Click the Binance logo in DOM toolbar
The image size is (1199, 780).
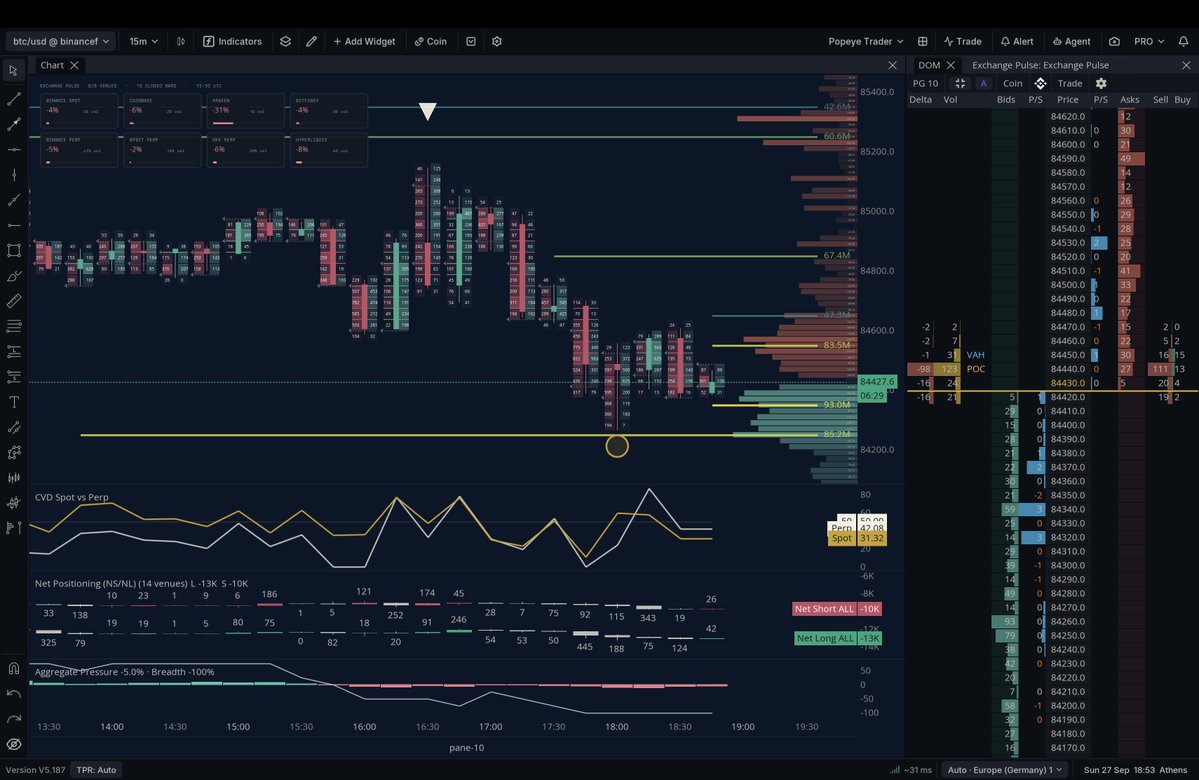pyautogui.click(x=1040, y=83)
